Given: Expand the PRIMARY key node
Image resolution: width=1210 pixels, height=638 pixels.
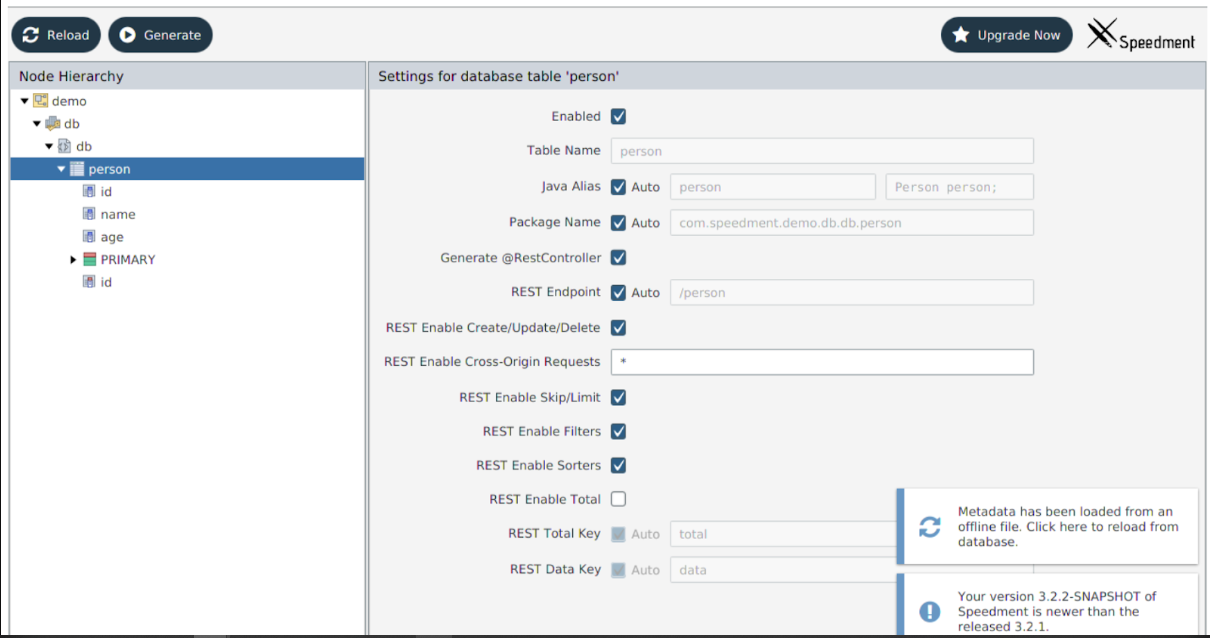Looking at the screenshot, I should (x=74, y=259).
